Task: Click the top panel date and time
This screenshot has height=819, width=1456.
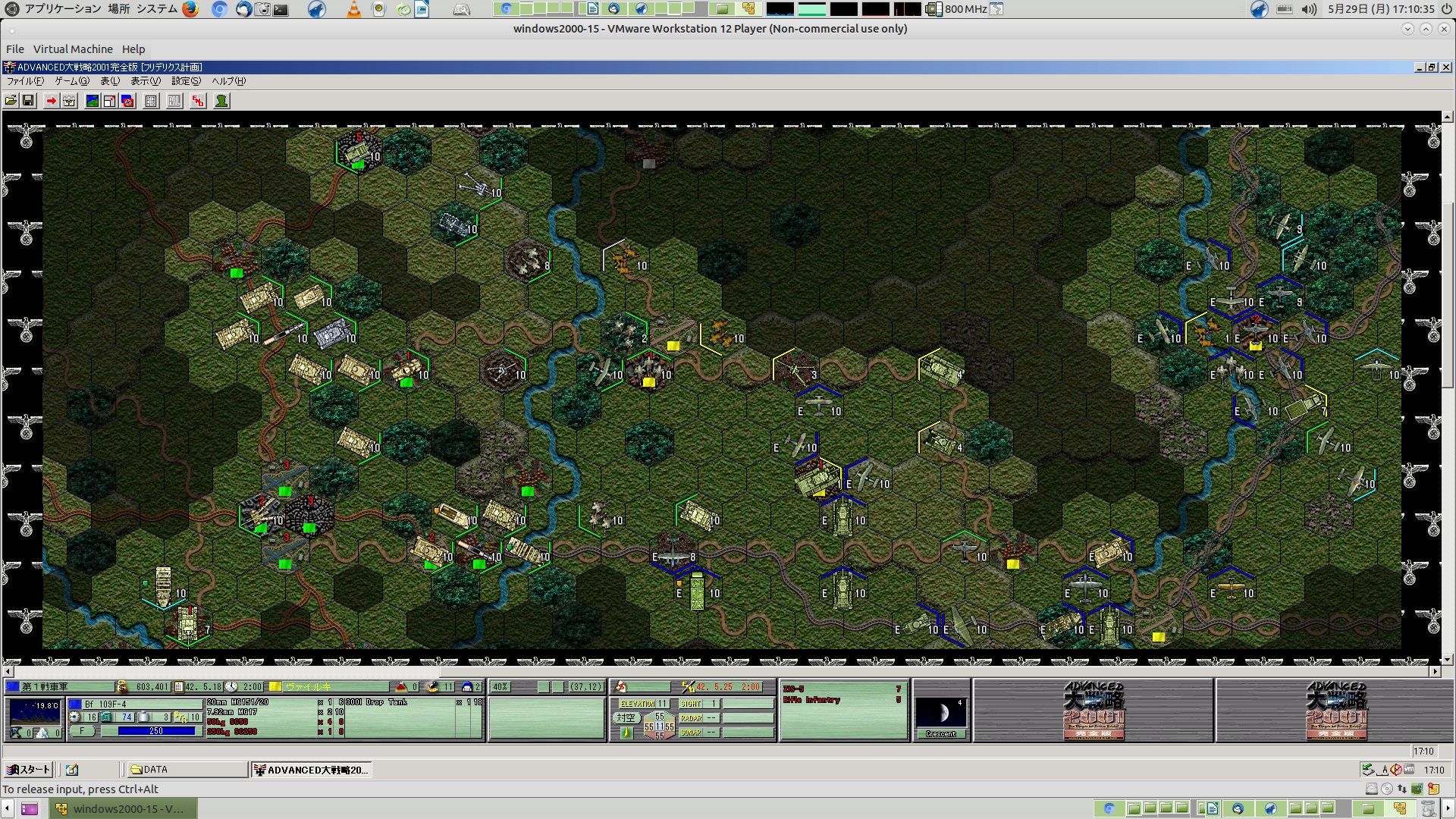Action: pyautogui.click(x=1381, y=9)
